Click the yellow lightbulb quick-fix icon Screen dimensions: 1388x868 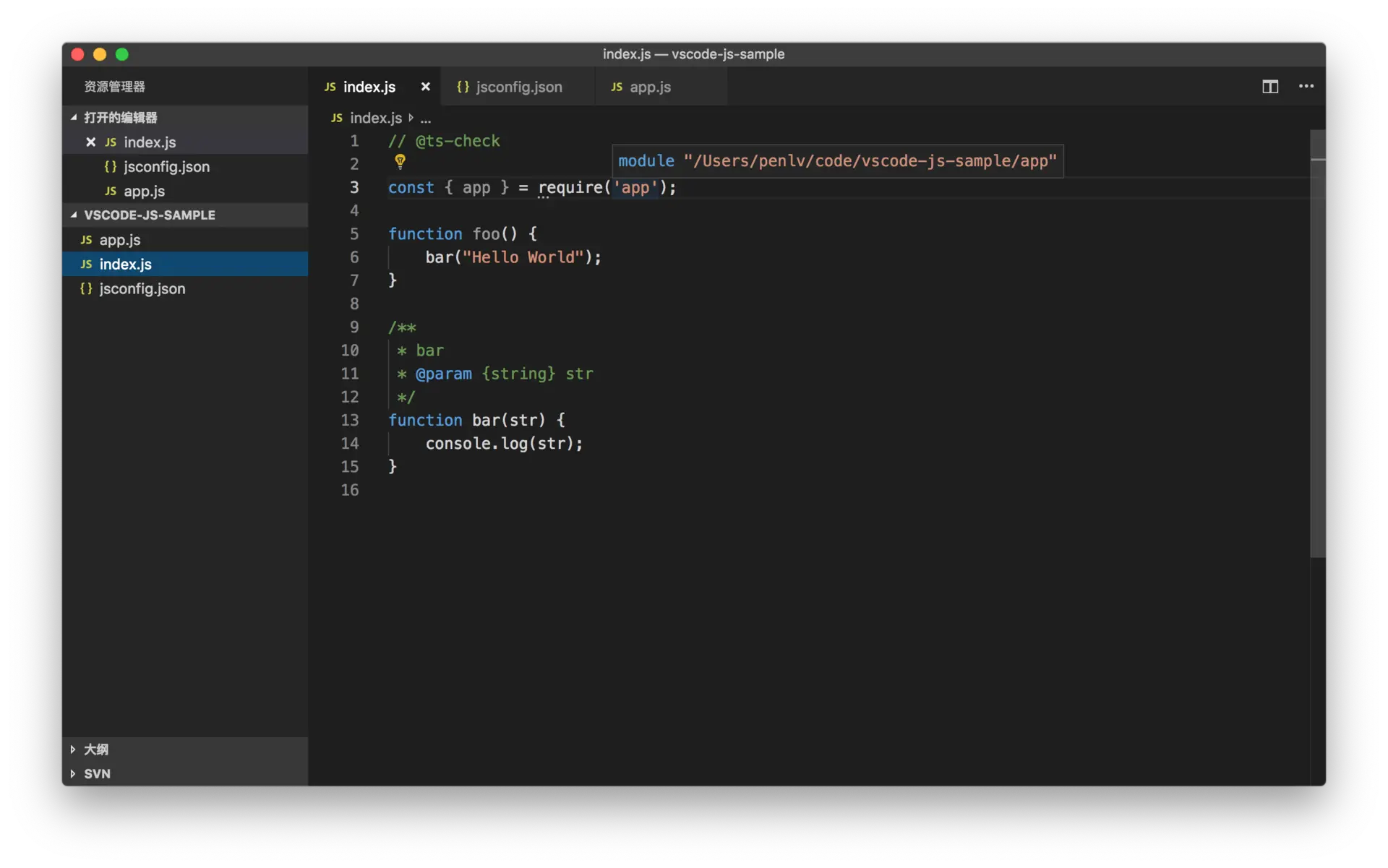click(400, 161)
